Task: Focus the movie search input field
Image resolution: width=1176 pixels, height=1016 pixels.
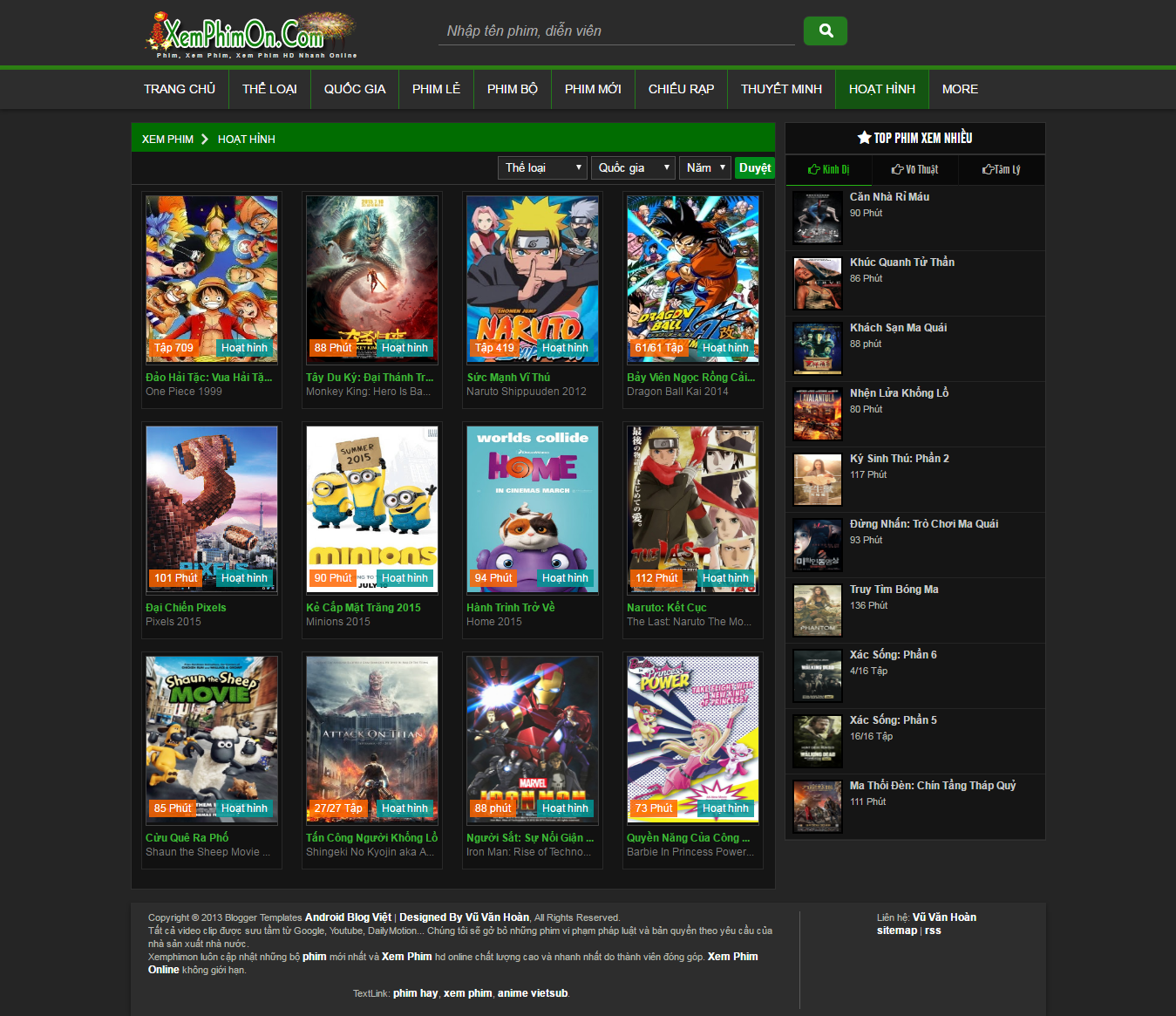Action: tap(616, 31)
